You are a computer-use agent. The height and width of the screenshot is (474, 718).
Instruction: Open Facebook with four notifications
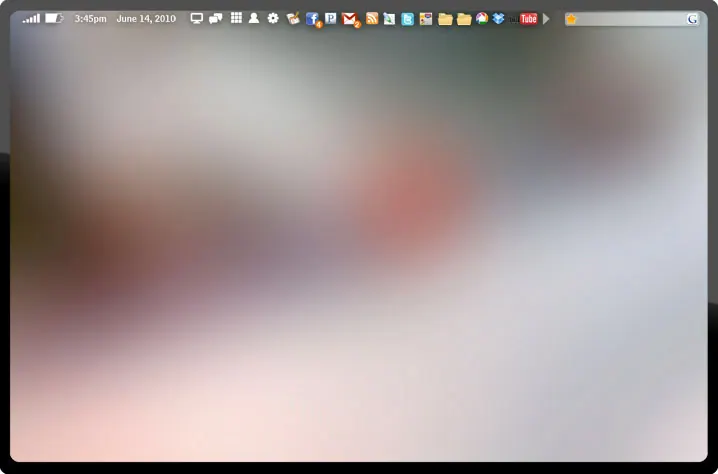click(x=313, y=19)
